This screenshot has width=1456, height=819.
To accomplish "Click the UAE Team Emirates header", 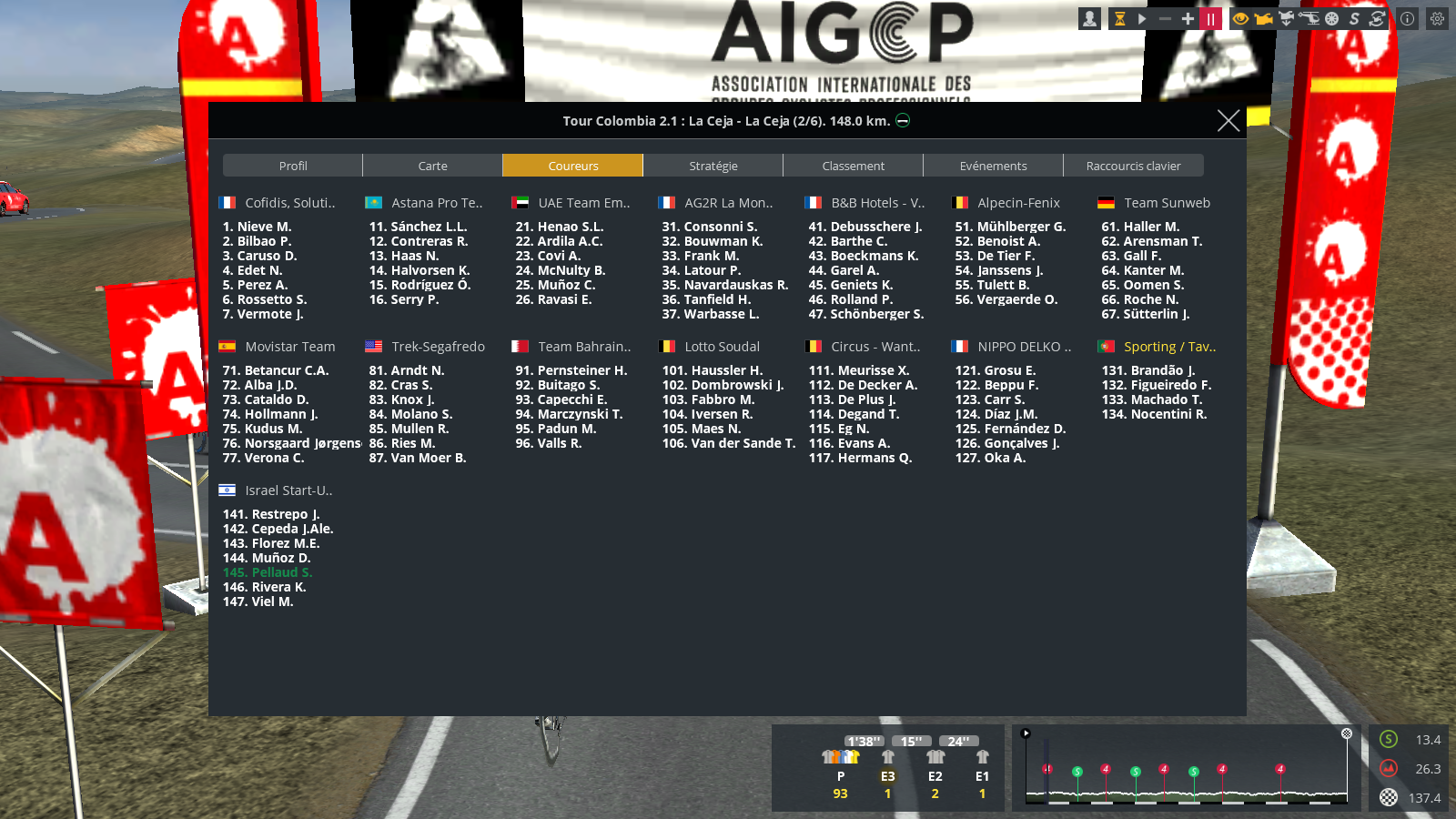I will [584, 203].
